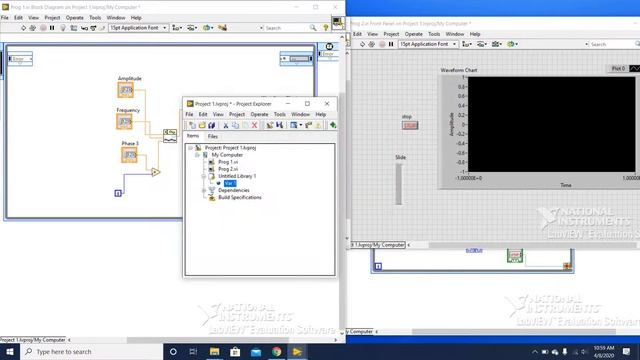Image resolution: width=640 pixels, height=360 pixels.
Task: Select Prog 1.vi in project tree
Action: [228, 162]
